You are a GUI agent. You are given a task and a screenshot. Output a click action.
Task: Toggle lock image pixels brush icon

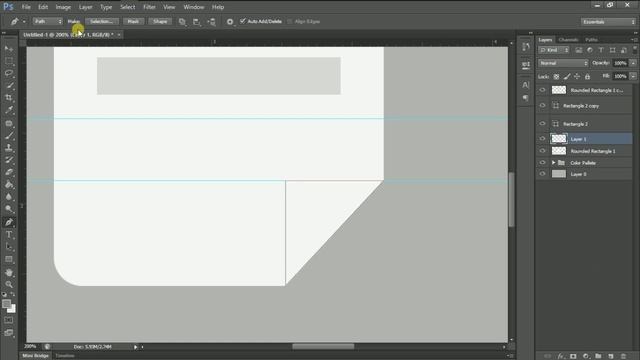click(567, 76)
